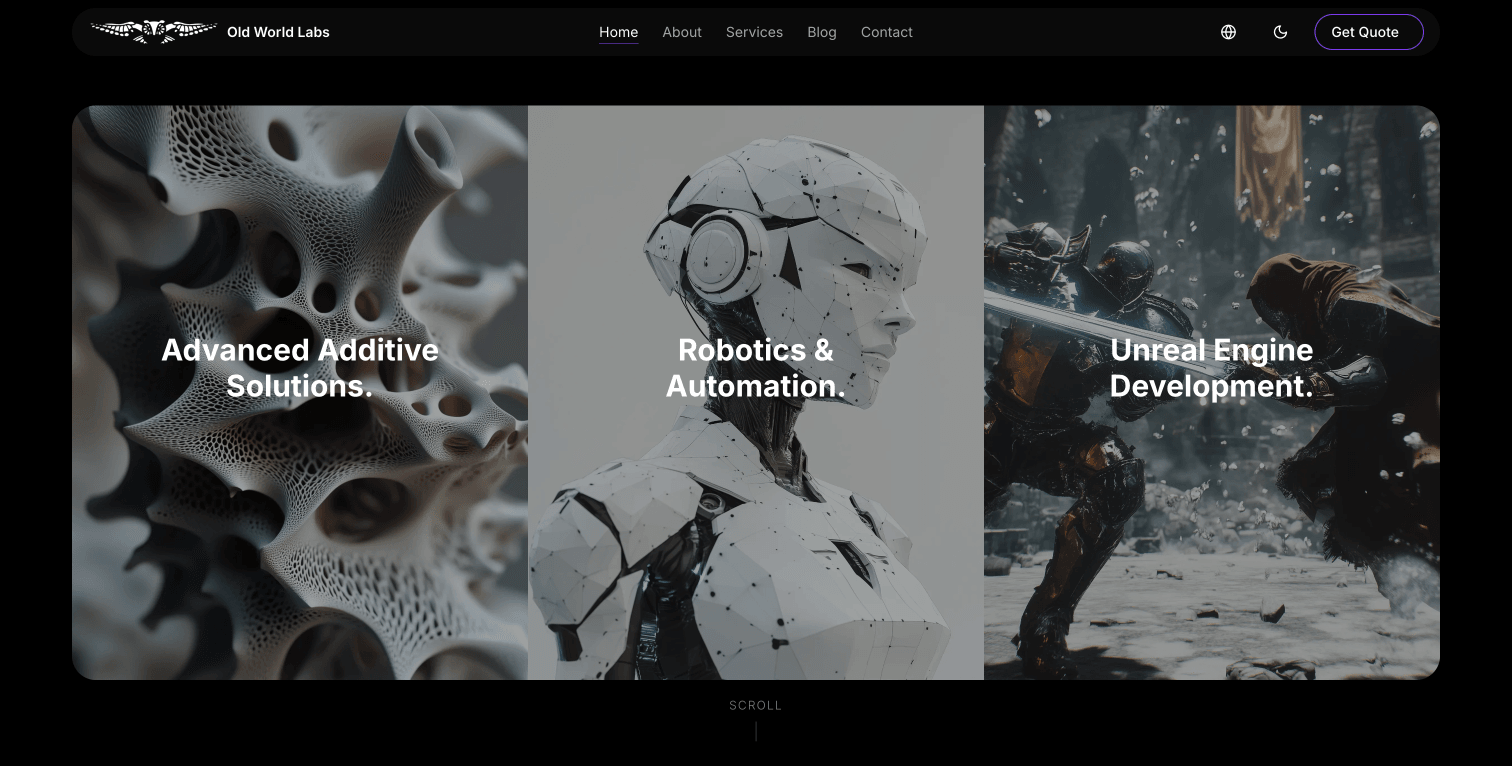1512x766 pixels.
Task: Select the About tab in navigation
Action: pyautogui.click(x=682, y=32)
